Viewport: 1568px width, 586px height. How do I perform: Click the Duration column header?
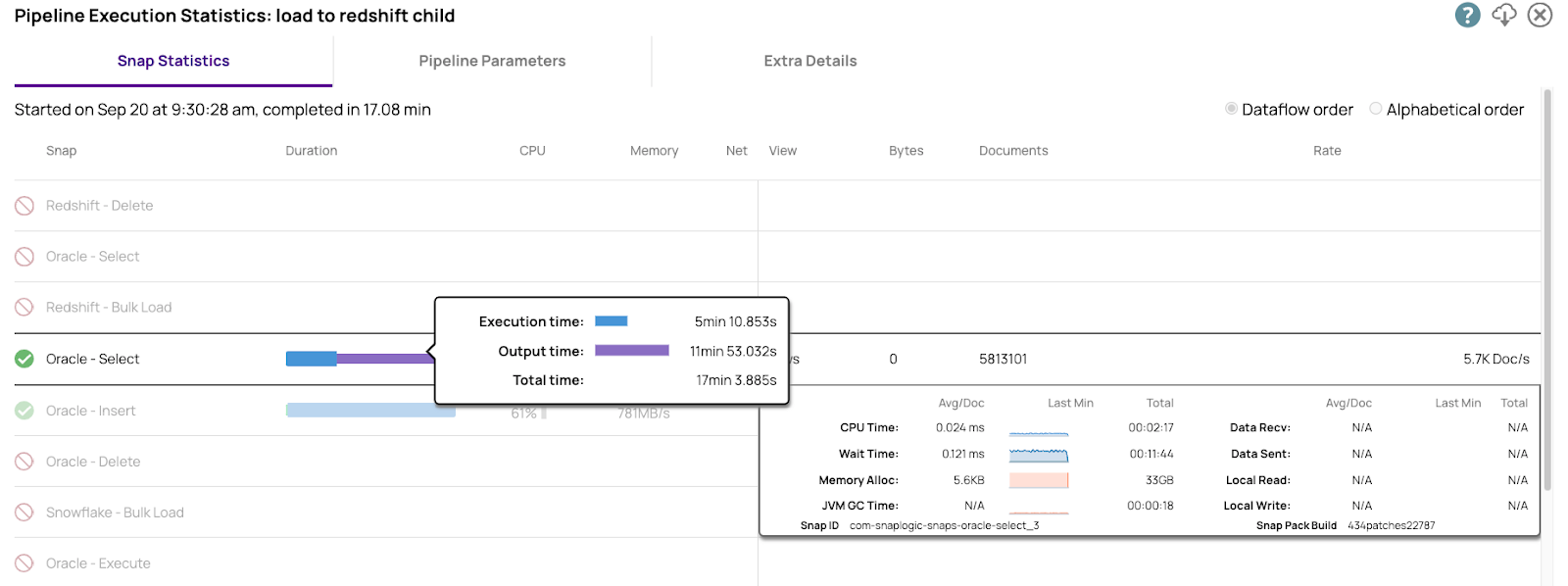point(312,151)
